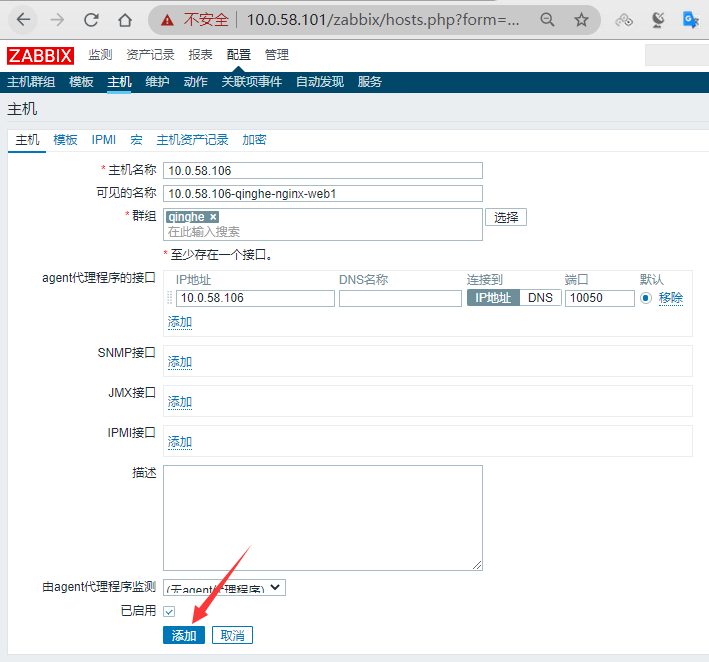
Task: Go to 主机 in the blue submenu bar
Action: 119,82
